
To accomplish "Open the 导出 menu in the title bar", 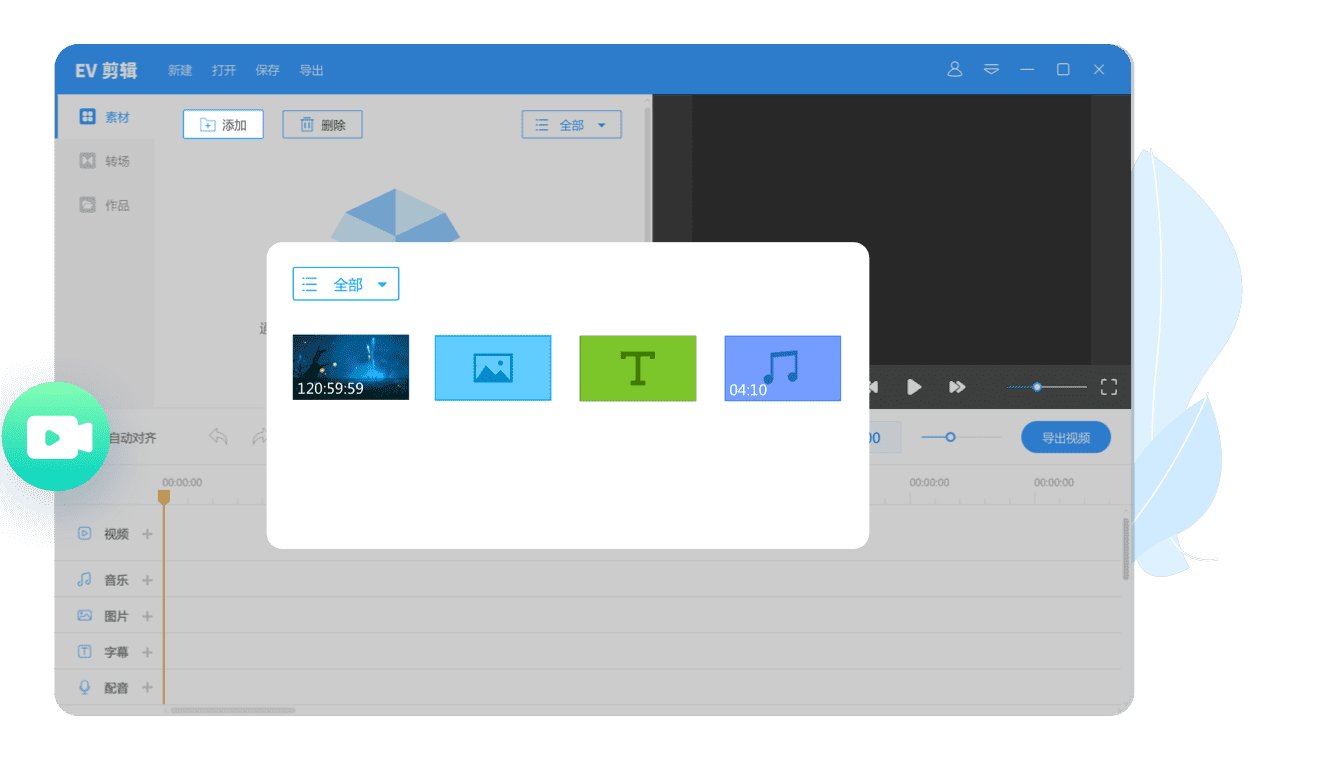I will point(311,70).
